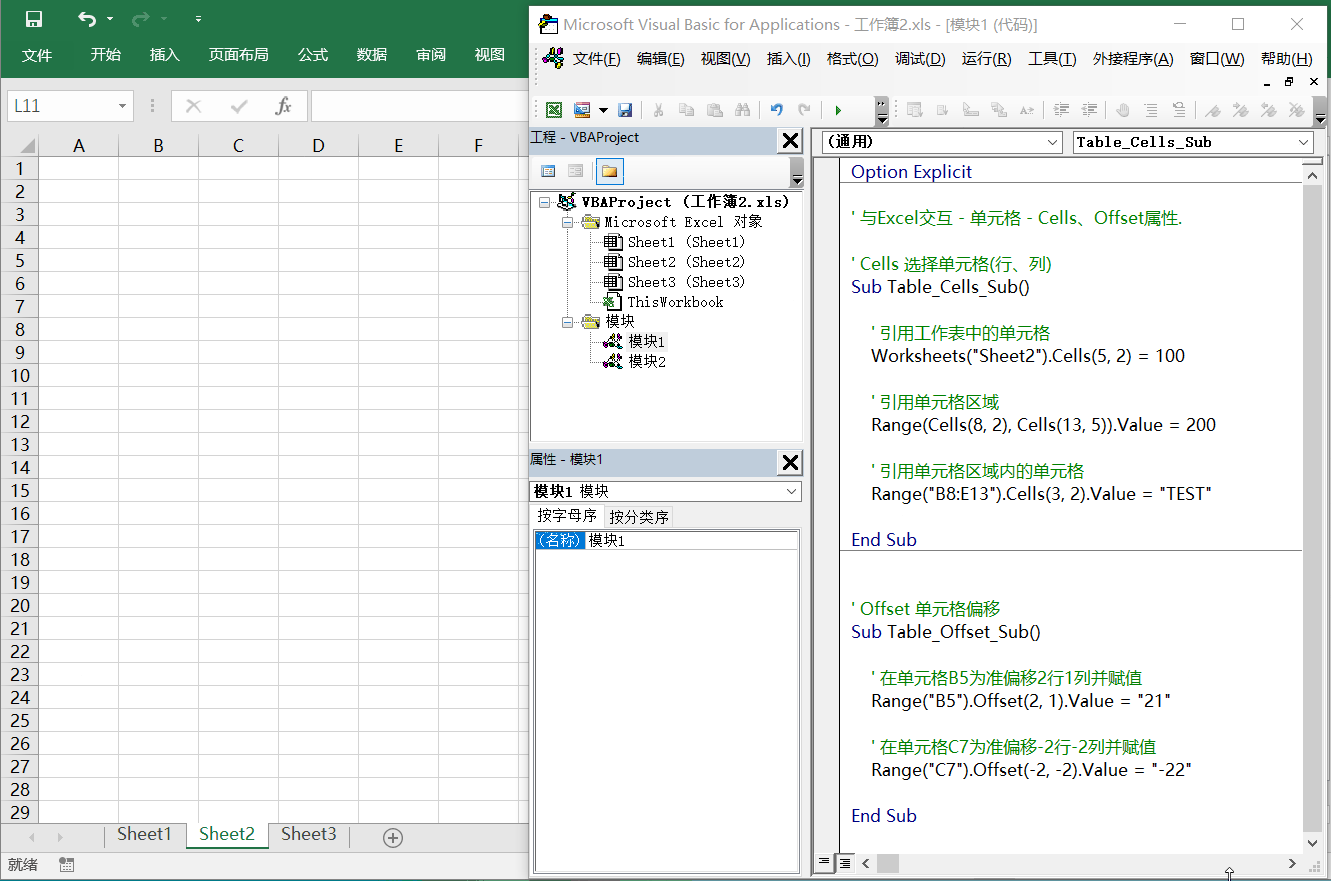Open Excel 页面布局 ribbon tab
This screenshot has width=1331, height=881.
click(238, 55)
